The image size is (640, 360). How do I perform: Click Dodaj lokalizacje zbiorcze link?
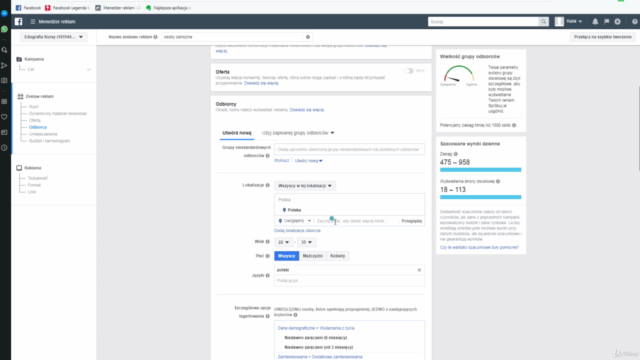pyautogui.click(x=297, y=231)
